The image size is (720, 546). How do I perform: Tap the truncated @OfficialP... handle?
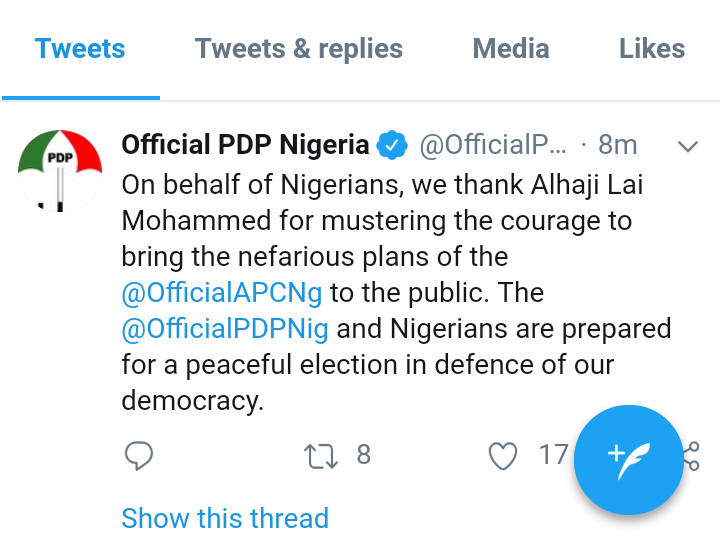492,145
